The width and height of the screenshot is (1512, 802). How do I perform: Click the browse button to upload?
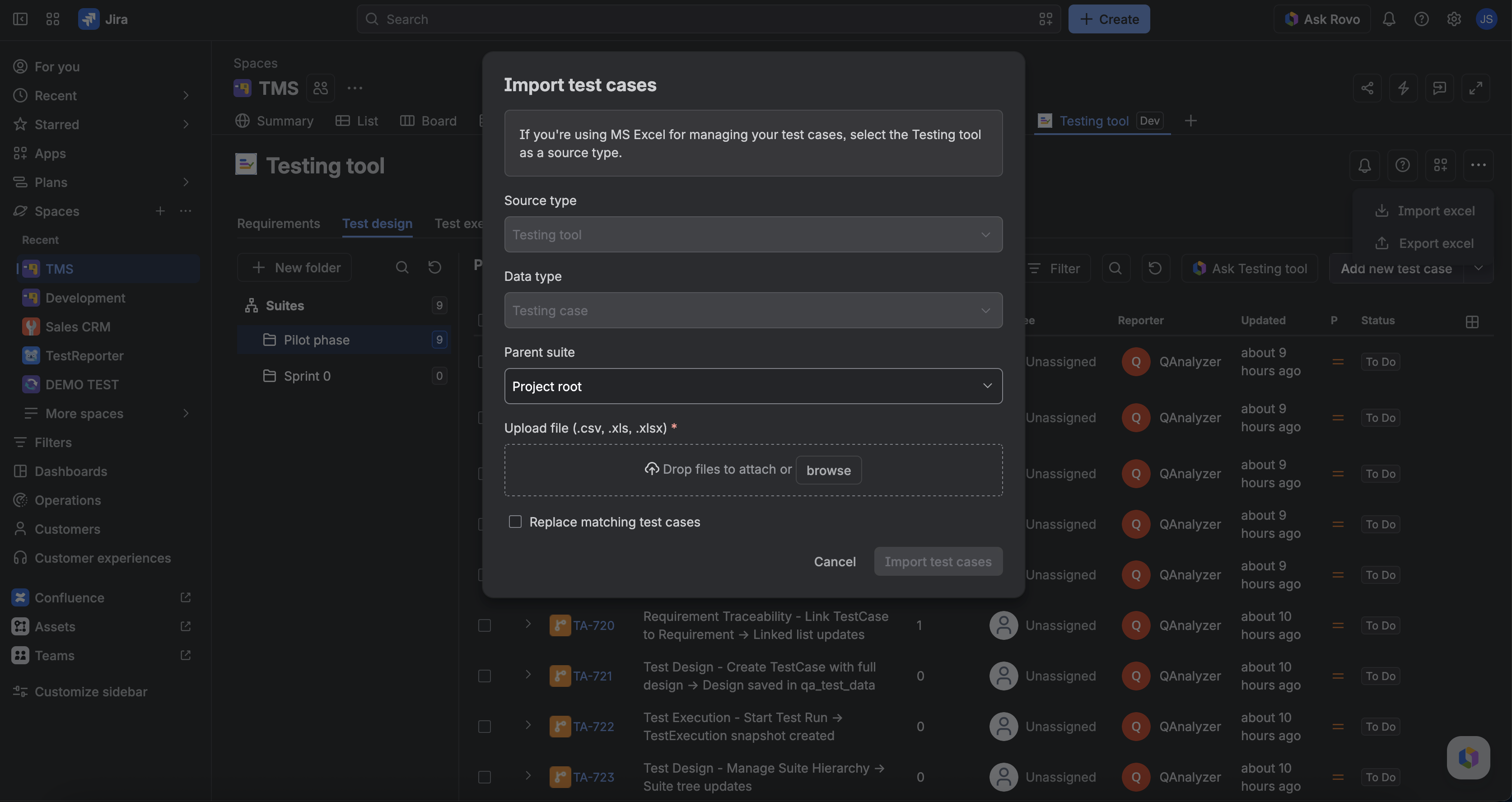point(828,470)
